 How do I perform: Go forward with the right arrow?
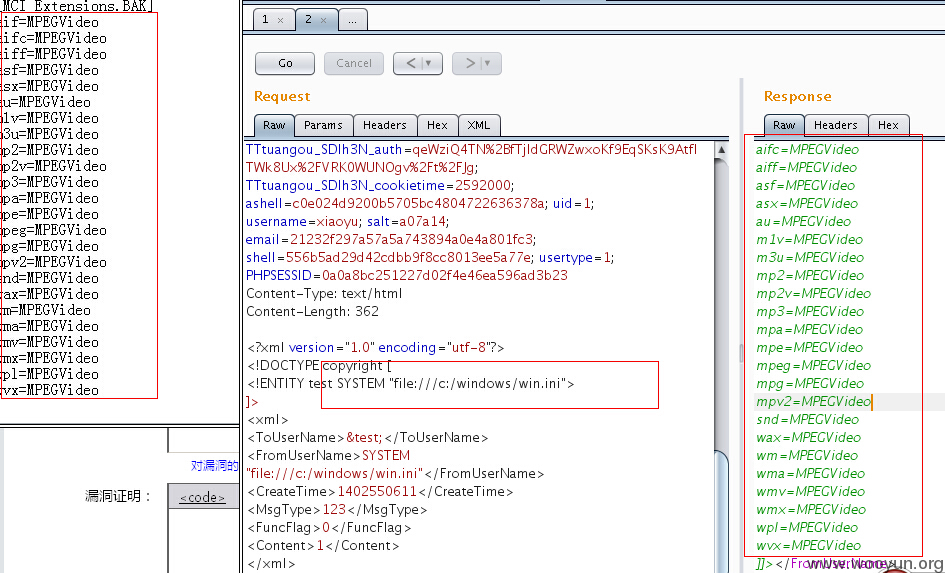coord(470,63)
